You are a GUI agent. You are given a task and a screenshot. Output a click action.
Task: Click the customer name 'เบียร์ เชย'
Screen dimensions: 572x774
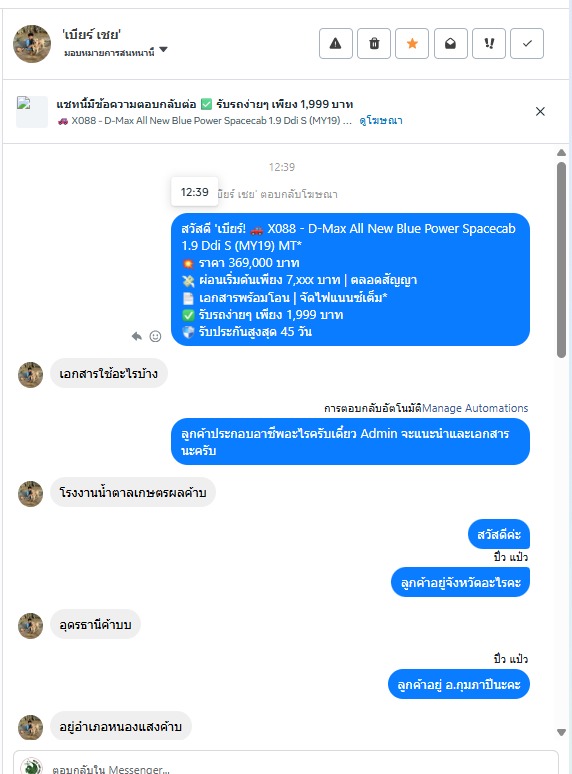pyautogui.click(x=92, y=35)
